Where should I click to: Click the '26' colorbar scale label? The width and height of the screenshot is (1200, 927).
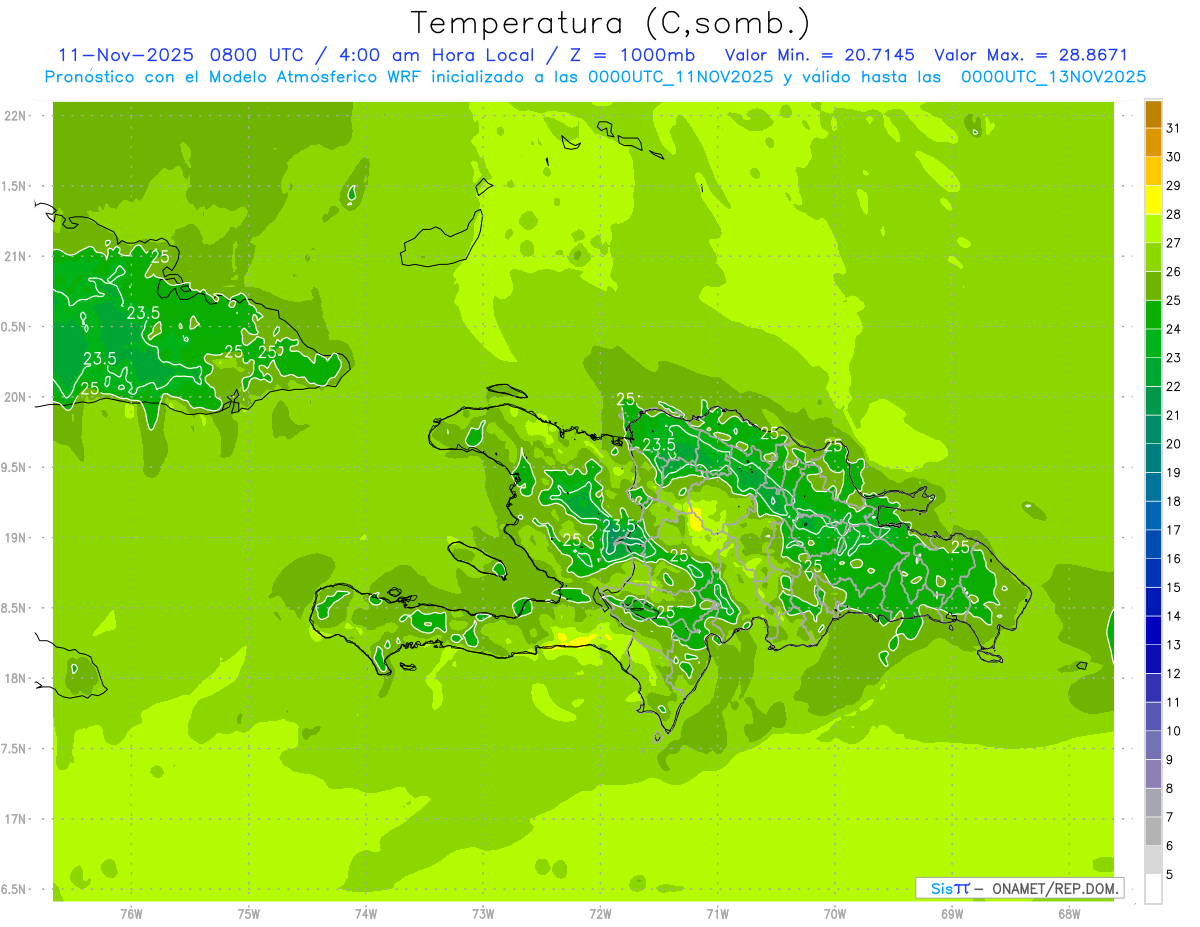pos(1174,271)
